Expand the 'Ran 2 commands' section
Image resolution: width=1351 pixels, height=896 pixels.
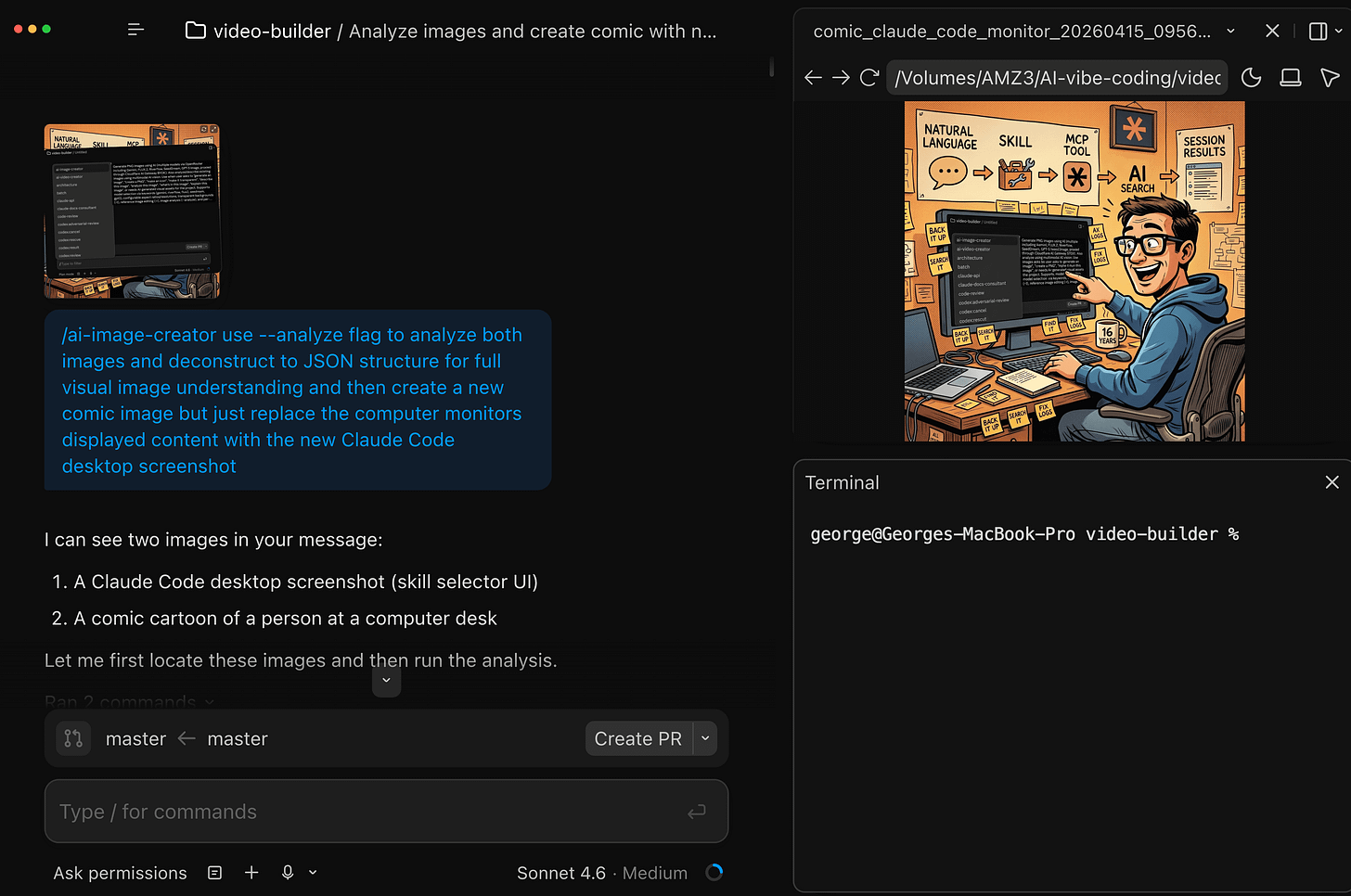129,701
